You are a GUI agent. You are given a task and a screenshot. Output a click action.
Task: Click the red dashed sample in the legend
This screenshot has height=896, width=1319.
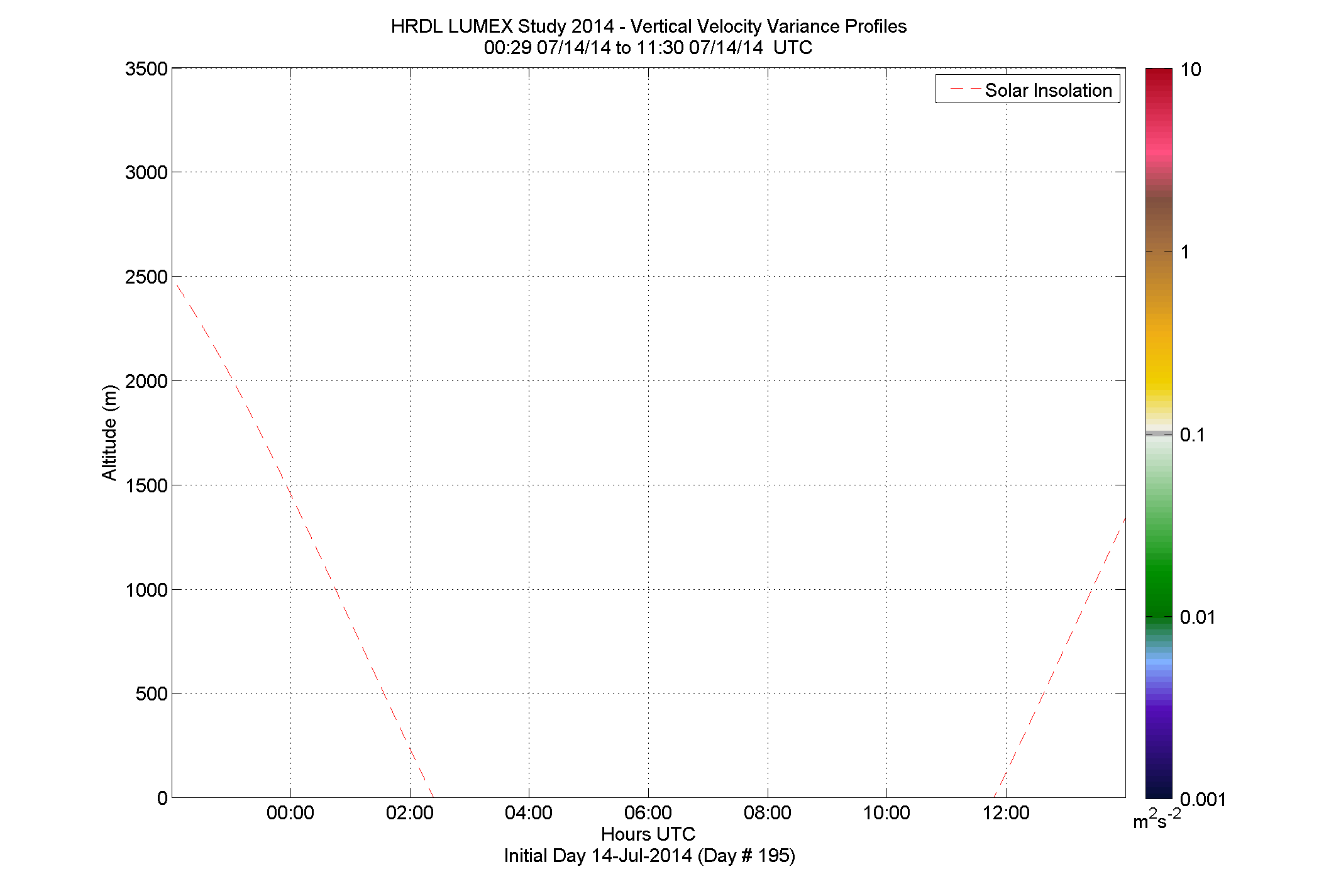coord(964,90)
